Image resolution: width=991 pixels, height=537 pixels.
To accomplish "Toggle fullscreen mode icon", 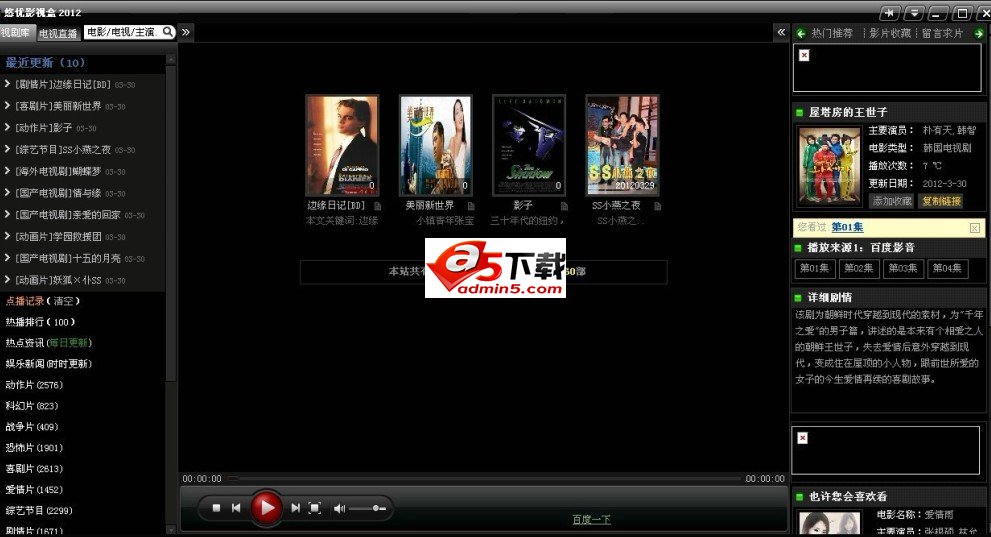I will [315, 508].
